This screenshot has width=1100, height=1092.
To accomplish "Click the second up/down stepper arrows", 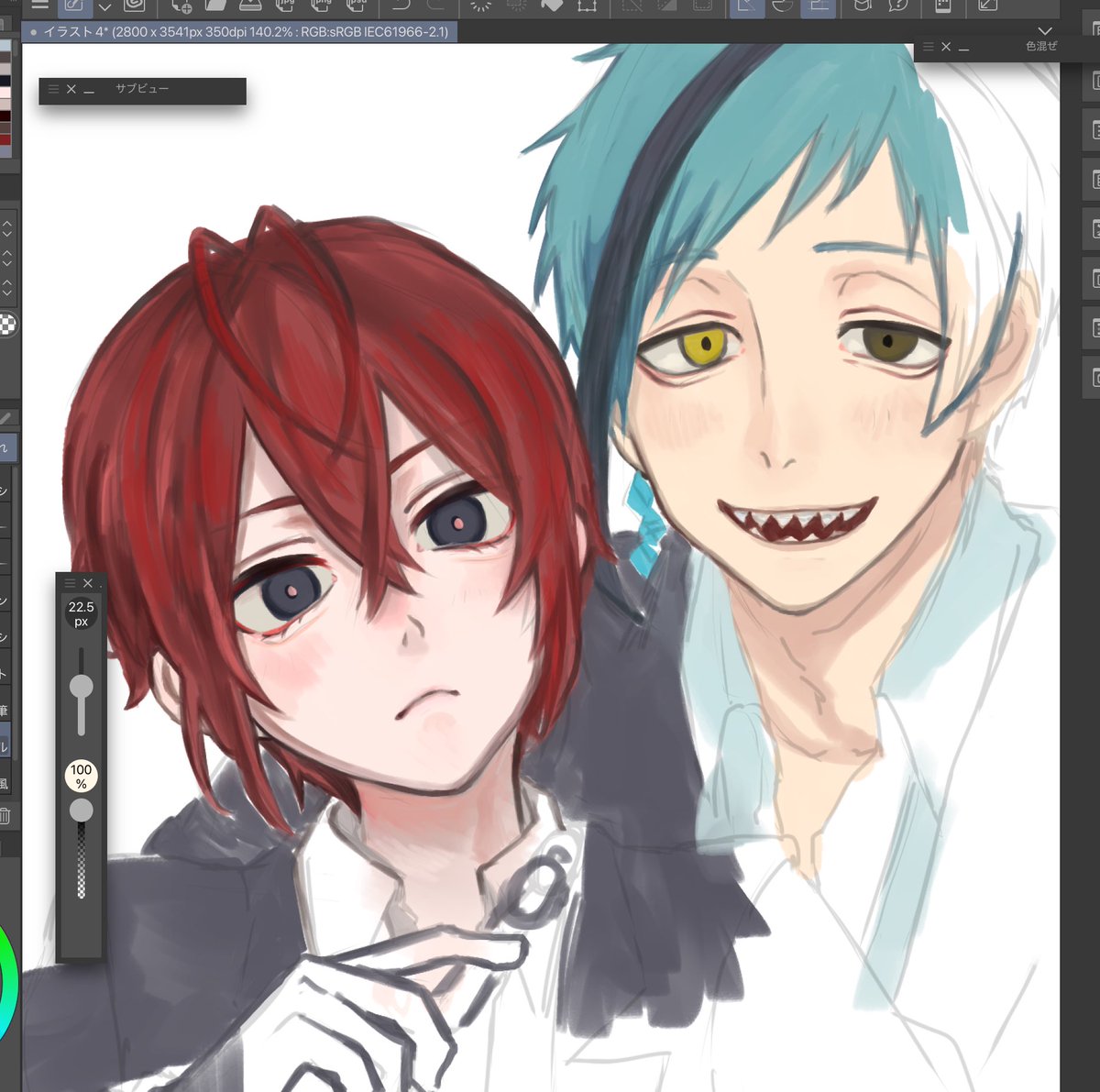I will tap(7, 258).
